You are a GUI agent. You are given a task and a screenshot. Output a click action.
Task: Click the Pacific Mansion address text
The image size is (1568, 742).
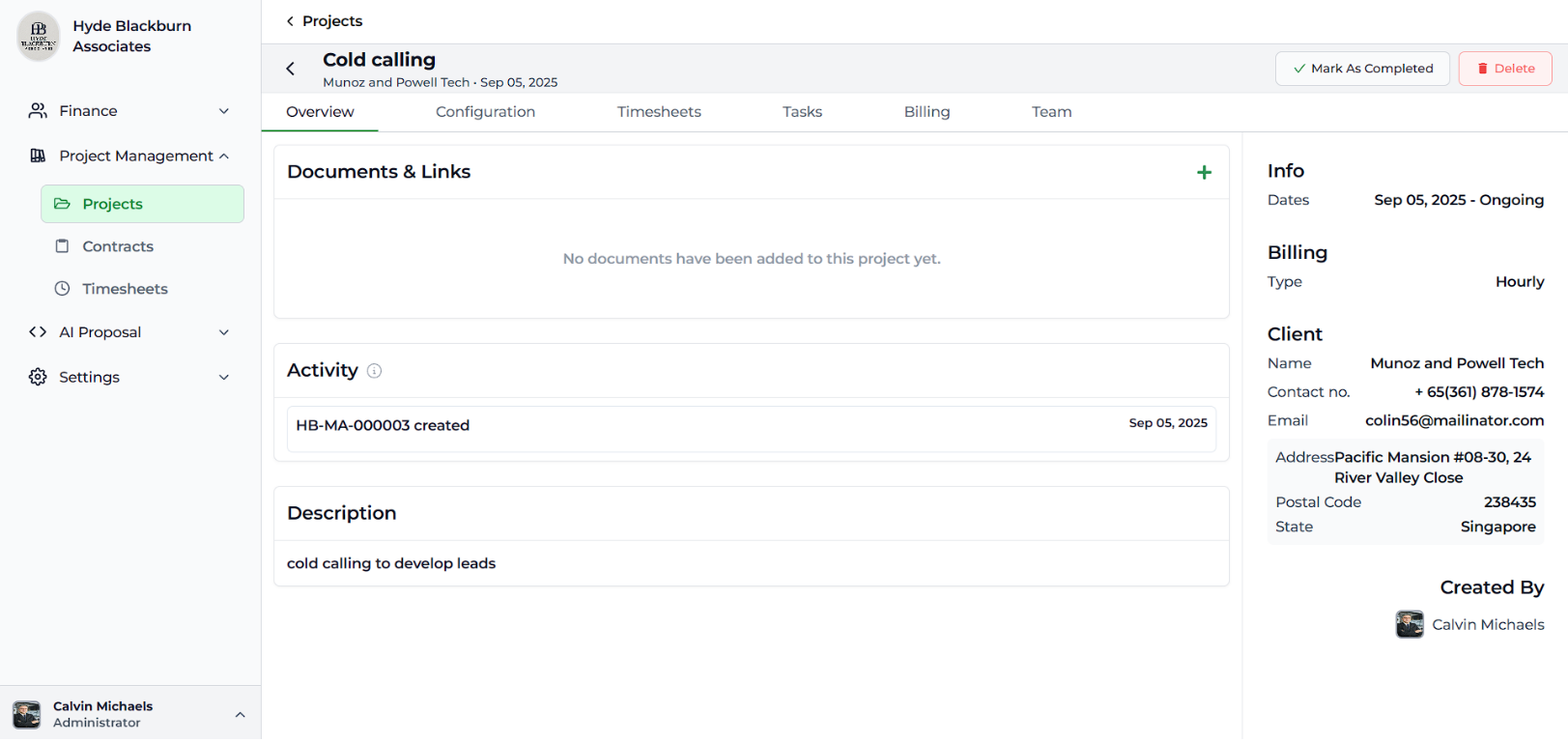point(1432,468)
